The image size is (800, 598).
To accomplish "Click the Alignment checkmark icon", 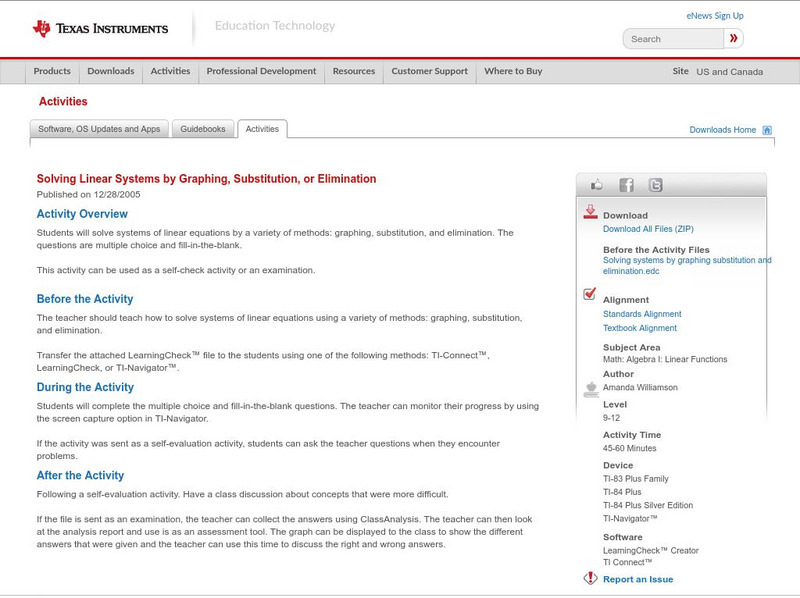I will tap(590, 294).
